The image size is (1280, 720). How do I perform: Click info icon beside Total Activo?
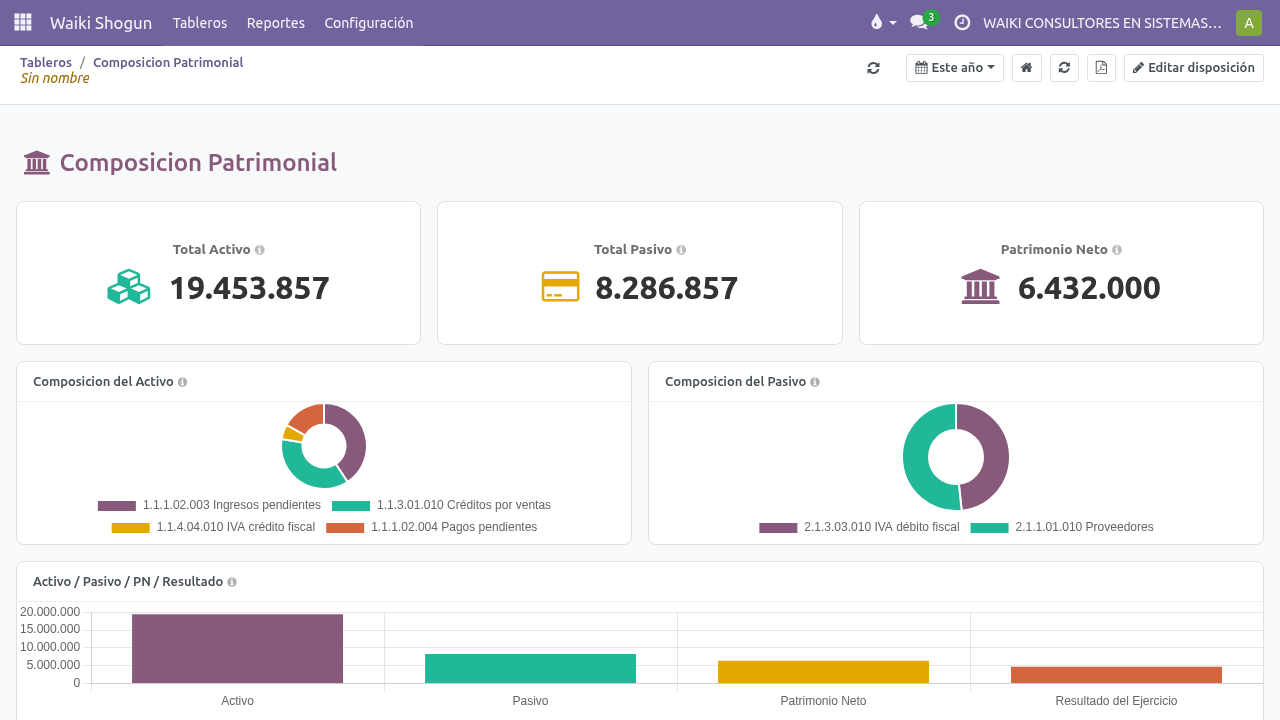(x=260, y=250)
